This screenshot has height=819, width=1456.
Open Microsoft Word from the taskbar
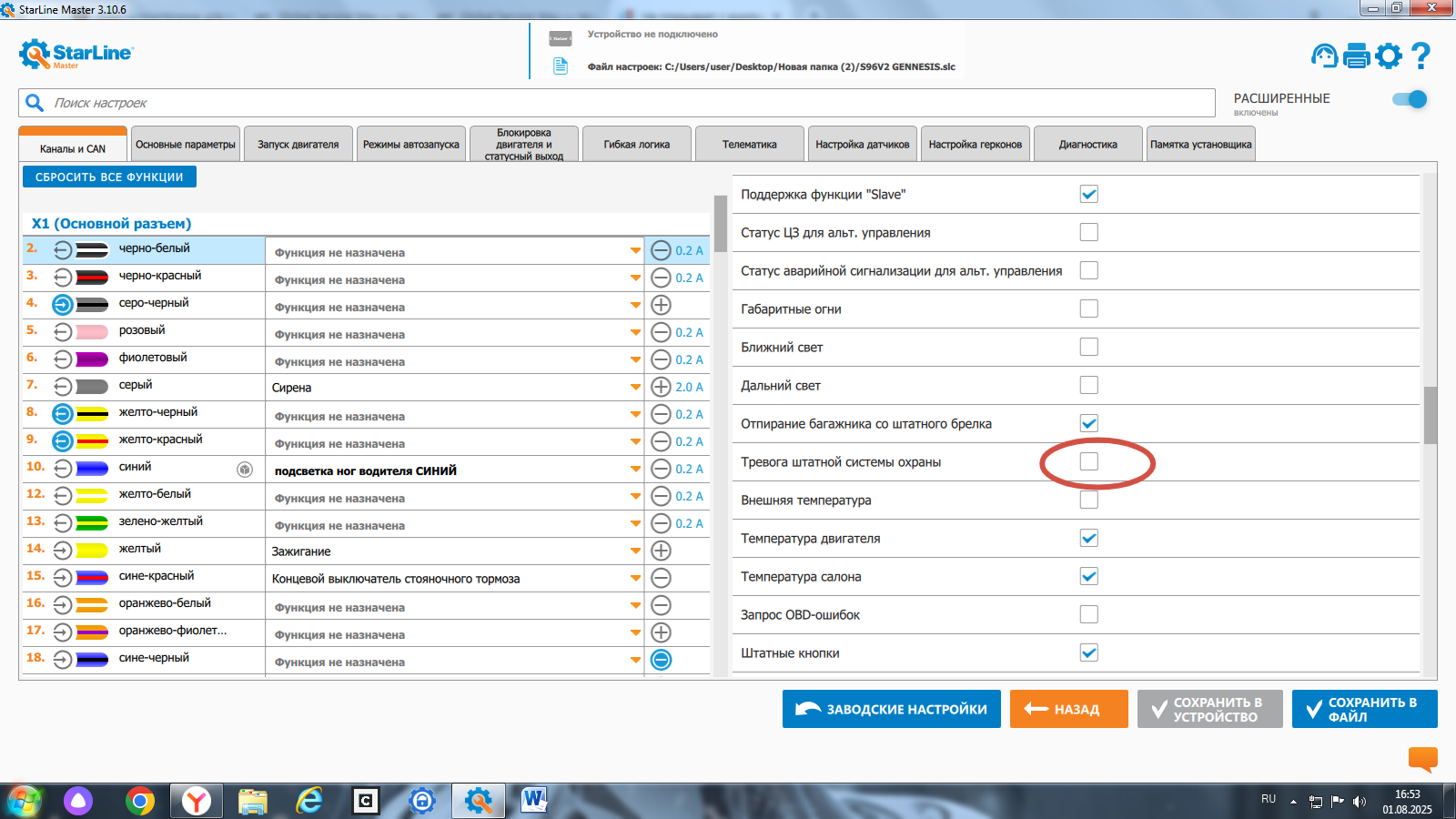pos(534,801)
